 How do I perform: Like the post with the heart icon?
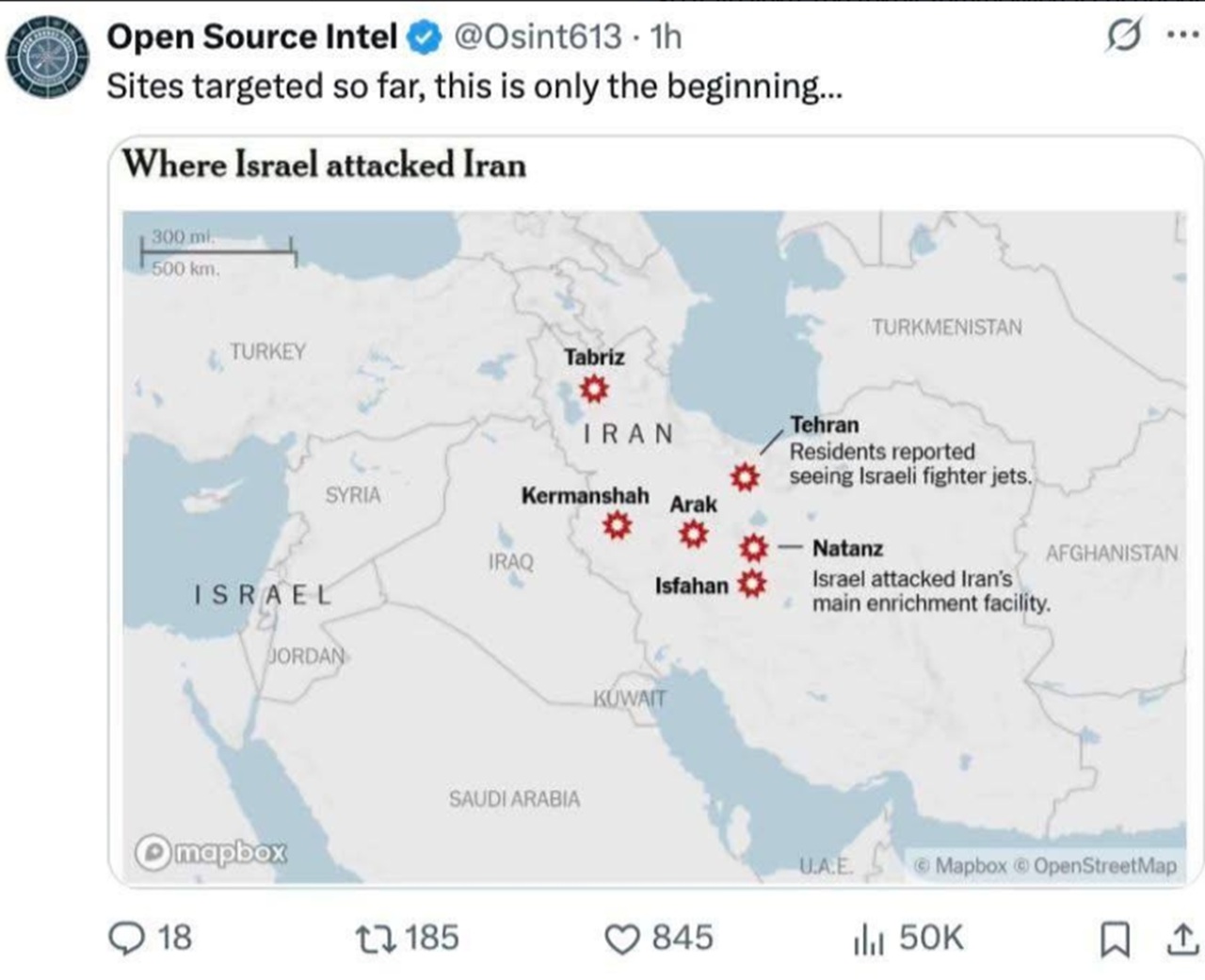pos(621,939)
